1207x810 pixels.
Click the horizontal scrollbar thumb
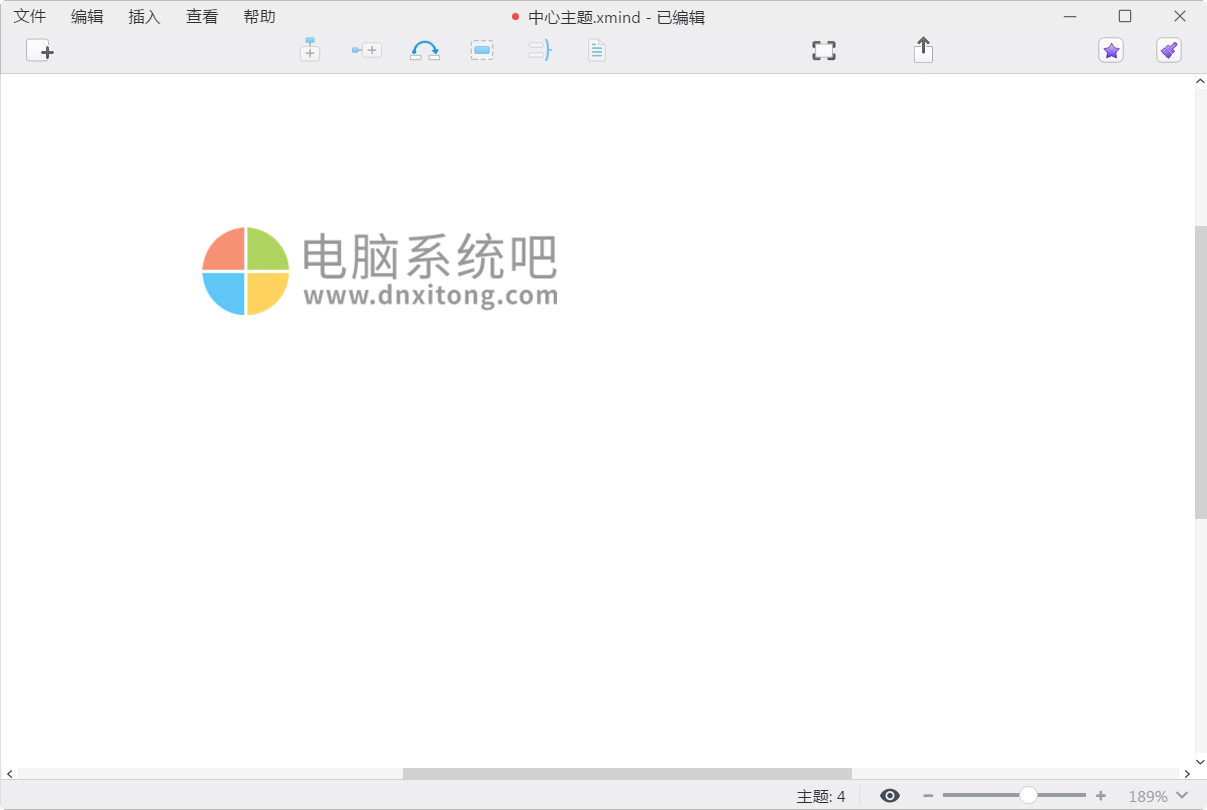pos(627,773)
